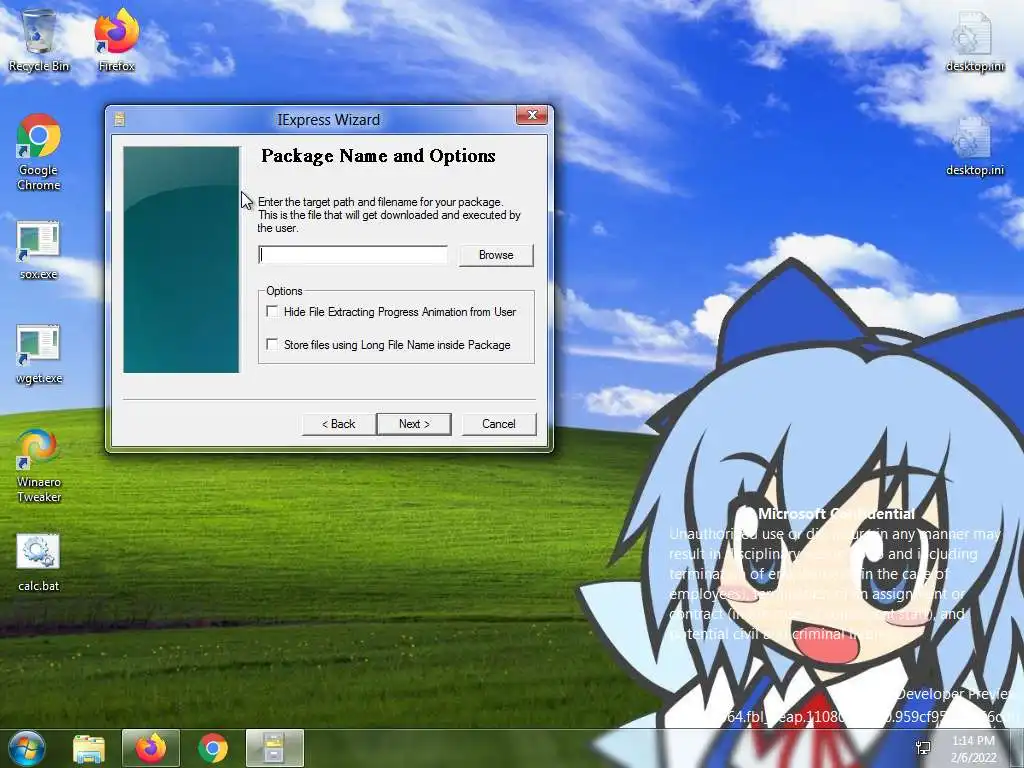This screenshot has height=768, width=1024.
Task: Select the upper desktop.ini file icon
Action: [x=974, y=40]
